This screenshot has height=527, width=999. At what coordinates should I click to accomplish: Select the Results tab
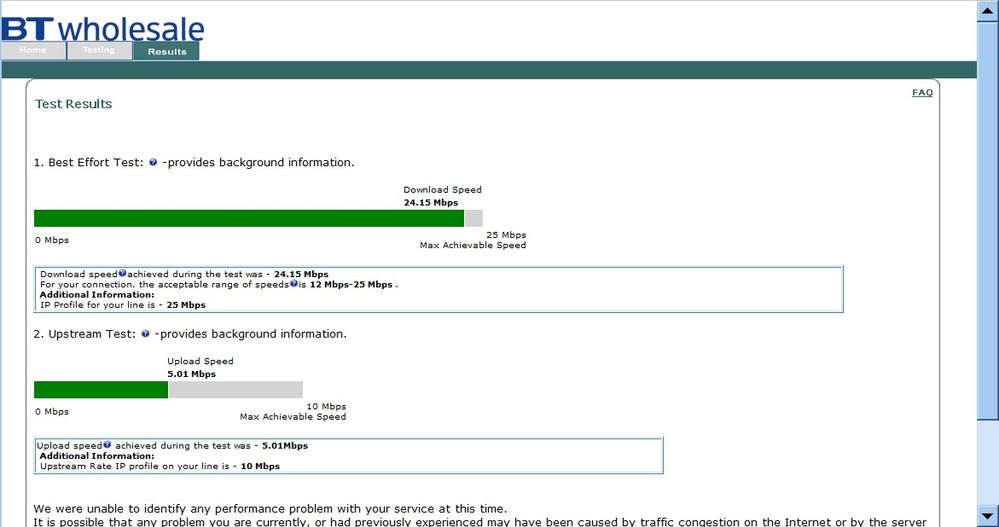[x=166, y=51]
